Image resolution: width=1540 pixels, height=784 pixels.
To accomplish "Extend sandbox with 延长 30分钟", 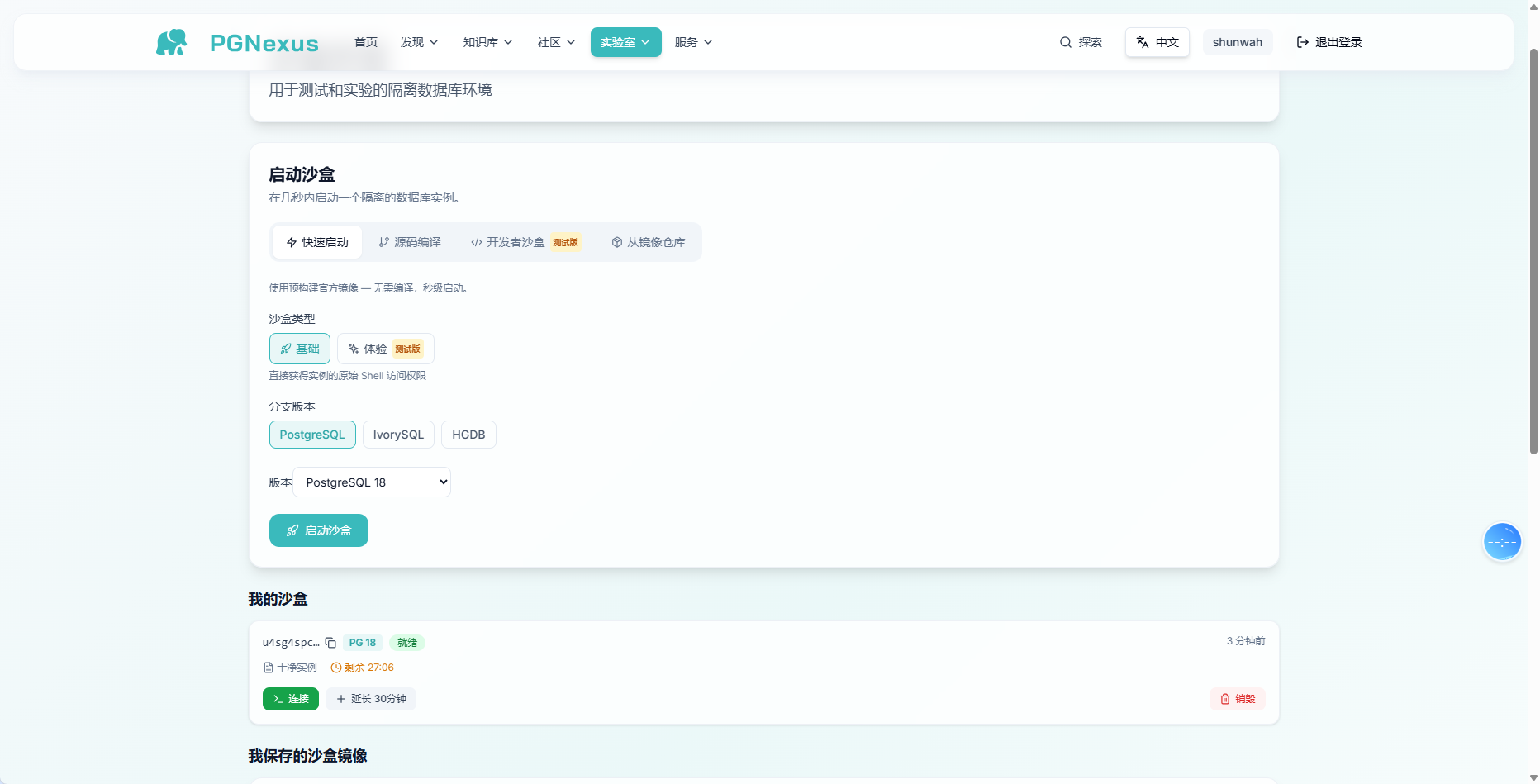I will 371,699.
